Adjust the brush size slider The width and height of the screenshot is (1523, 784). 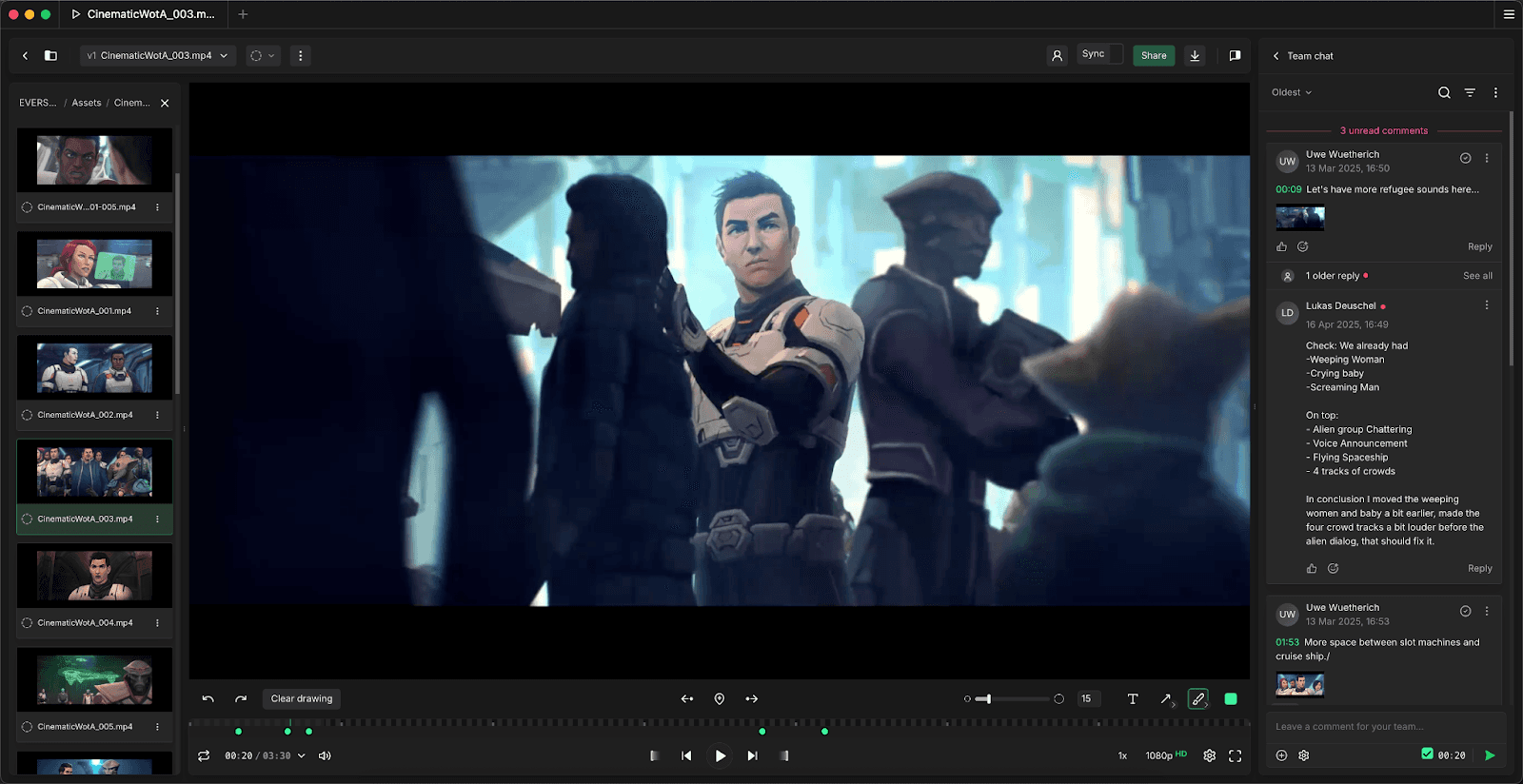click(1014, 698)
